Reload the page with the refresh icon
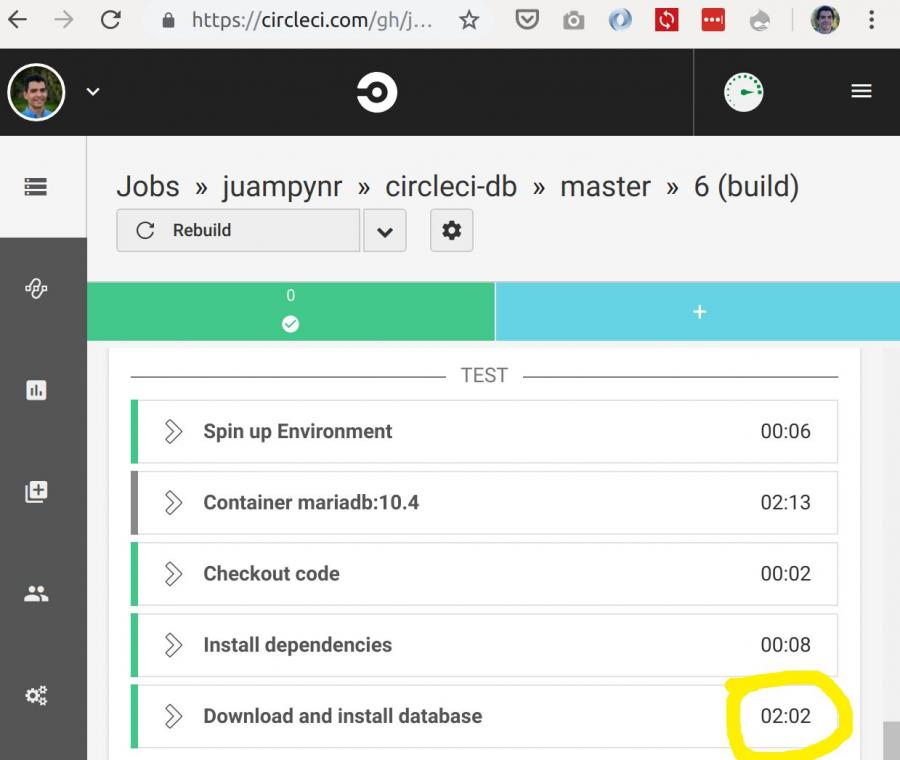900x760 pixels. tap(110, 20)
